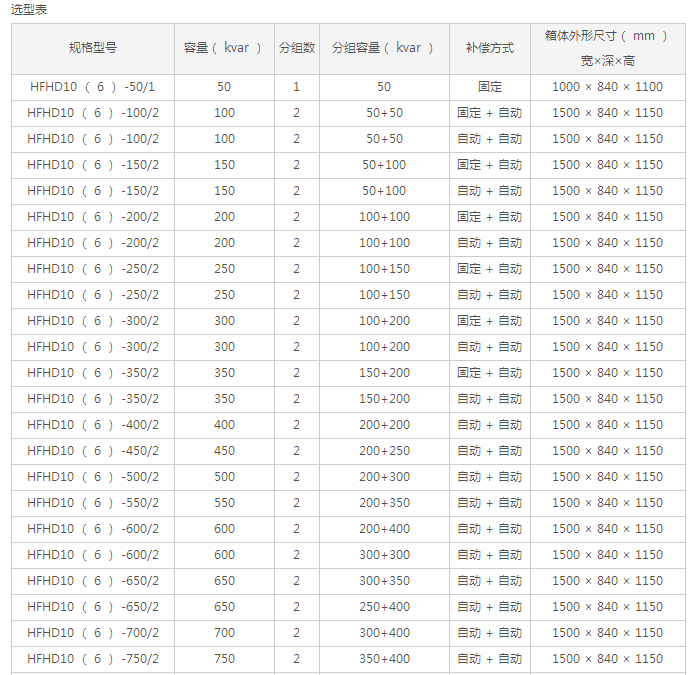Screen dimensions: 691x675
Task: Select model cell HFHD10（6）-500/2
Action: click(x=93, y=477)
